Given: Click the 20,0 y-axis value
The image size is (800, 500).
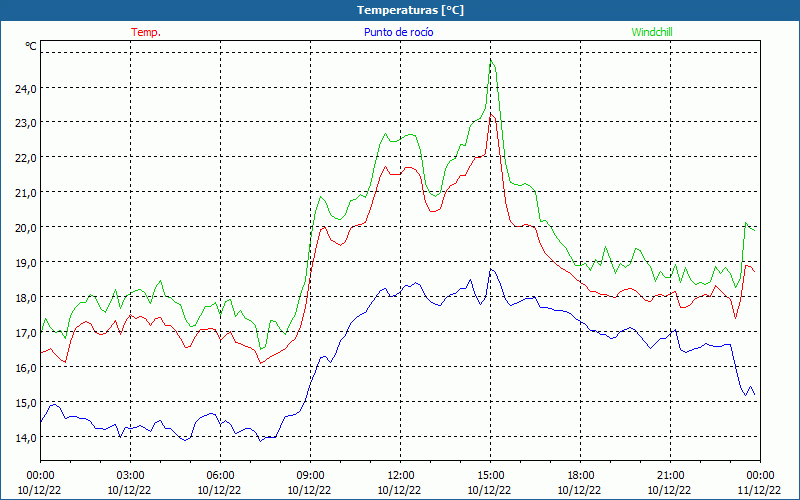Looking at the screenshot, I should coord(25,228).
